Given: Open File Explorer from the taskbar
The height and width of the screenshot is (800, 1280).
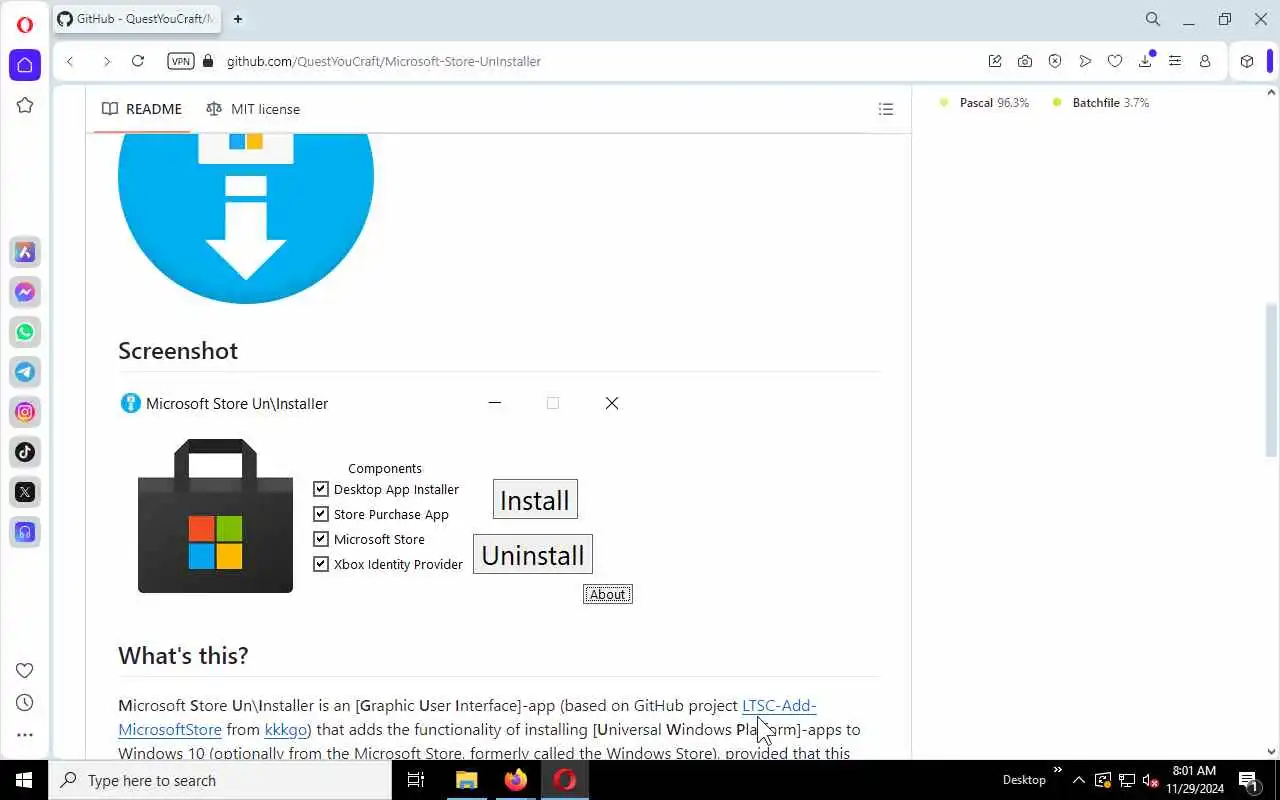Looking at the screenshot, I should tap(466, 780).
